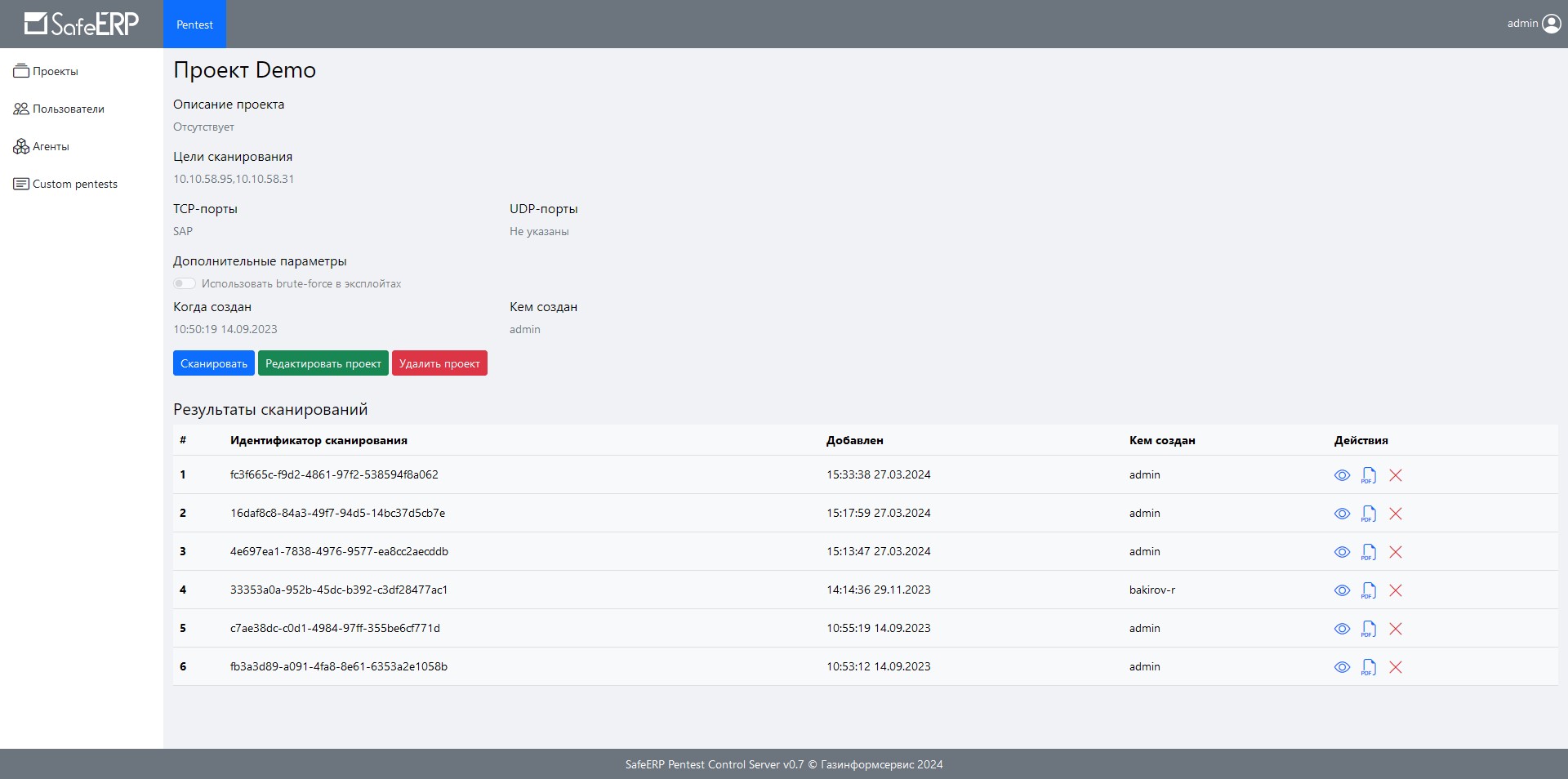View scan 4e697ea1 with eye icon
1568x779 pixels.
pyautogui.click(x=1342, y=552)
